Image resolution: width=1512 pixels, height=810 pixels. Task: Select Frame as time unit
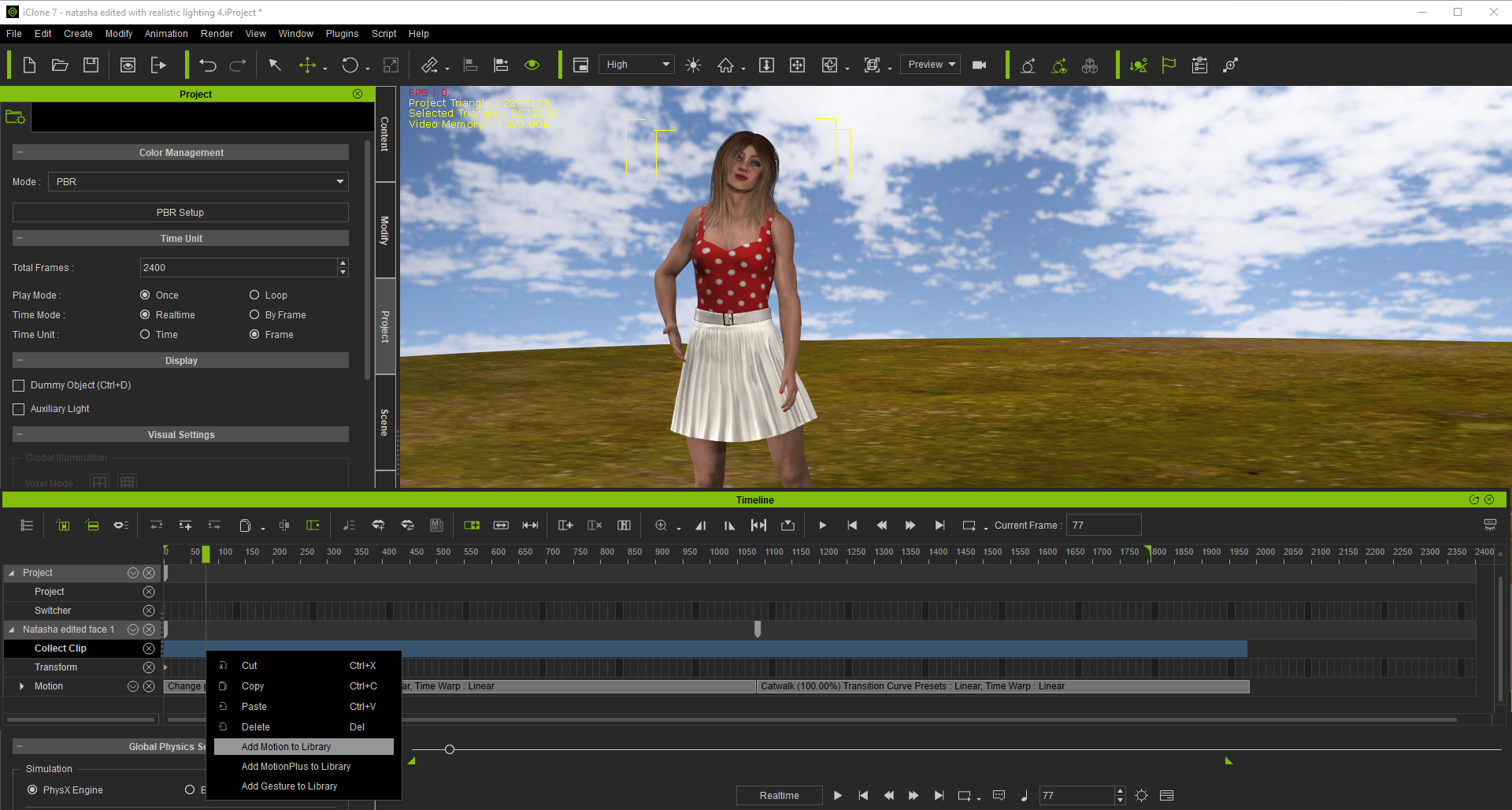click(254, 334)
